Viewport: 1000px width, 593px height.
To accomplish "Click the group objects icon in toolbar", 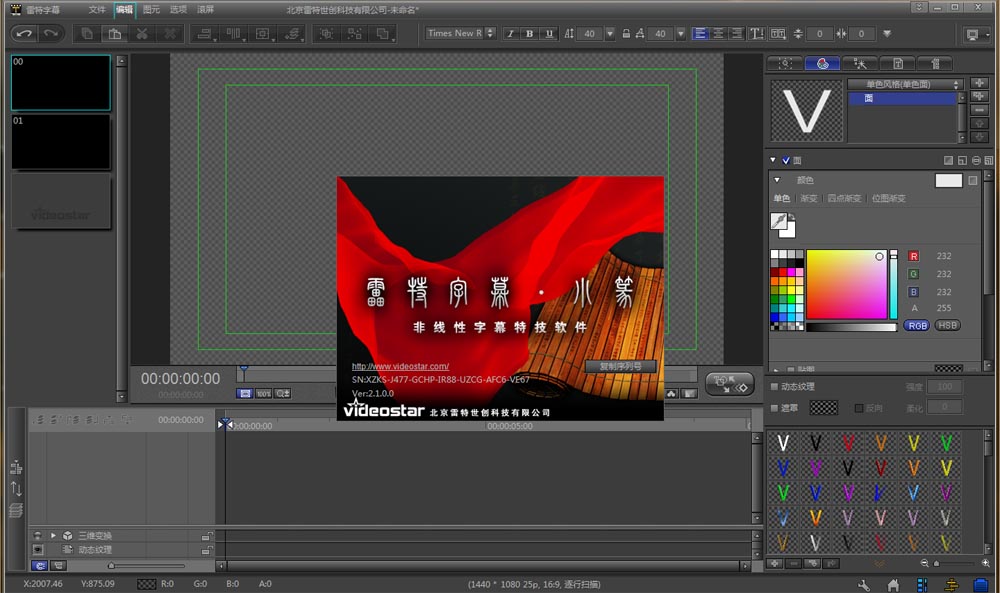I will pos(327,34).
